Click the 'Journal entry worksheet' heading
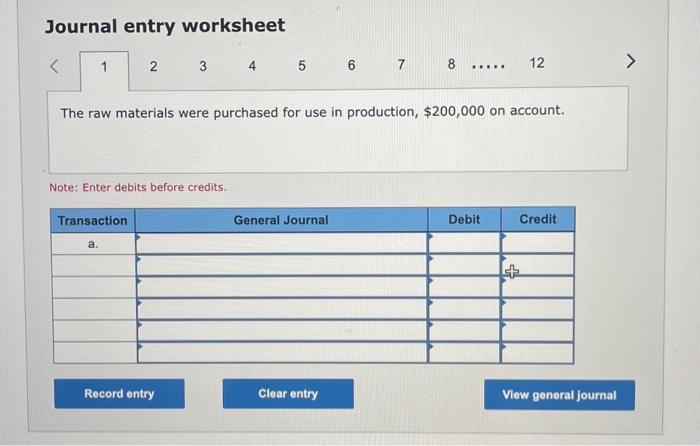 coord(165,26)
